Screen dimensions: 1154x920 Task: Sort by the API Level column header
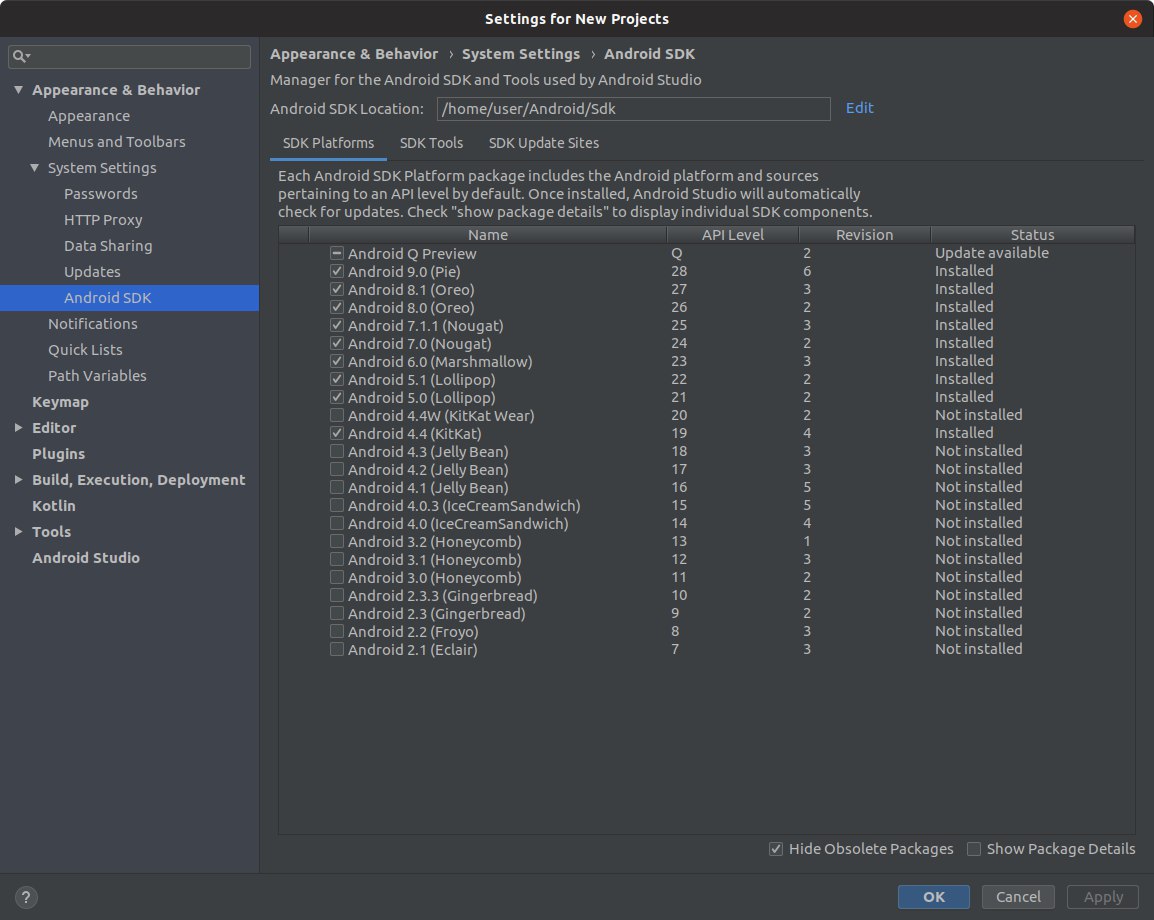coord(732,235)
